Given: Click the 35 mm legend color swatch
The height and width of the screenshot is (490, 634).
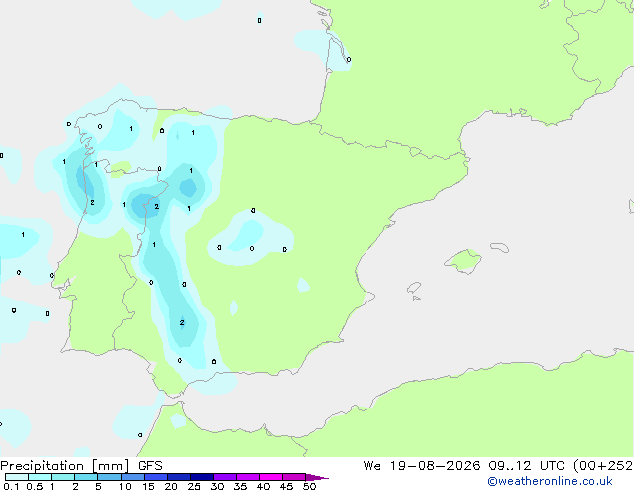Looking at the screenshot, I should tap(247, 477).
